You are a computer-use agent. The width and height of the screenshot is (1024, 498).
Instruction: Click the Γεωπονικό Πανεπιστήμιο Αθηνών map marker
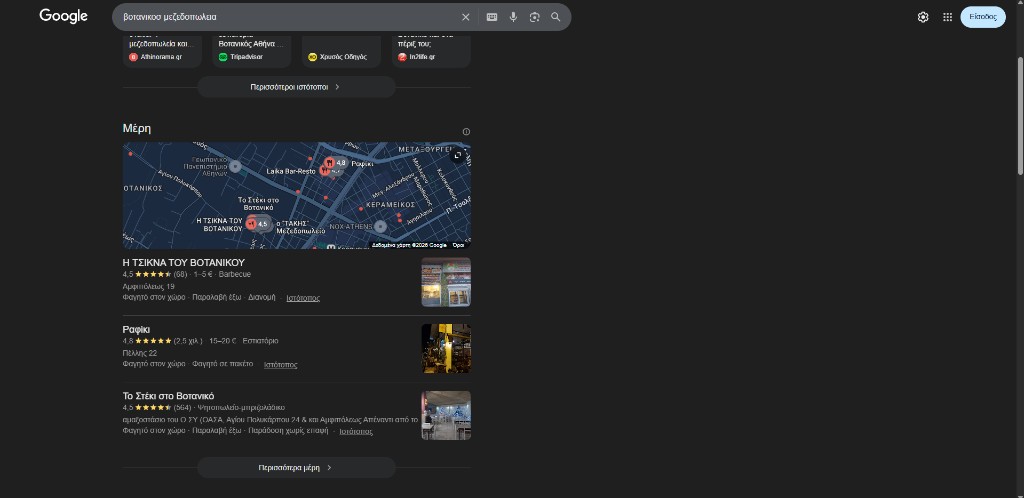point(235,166)
